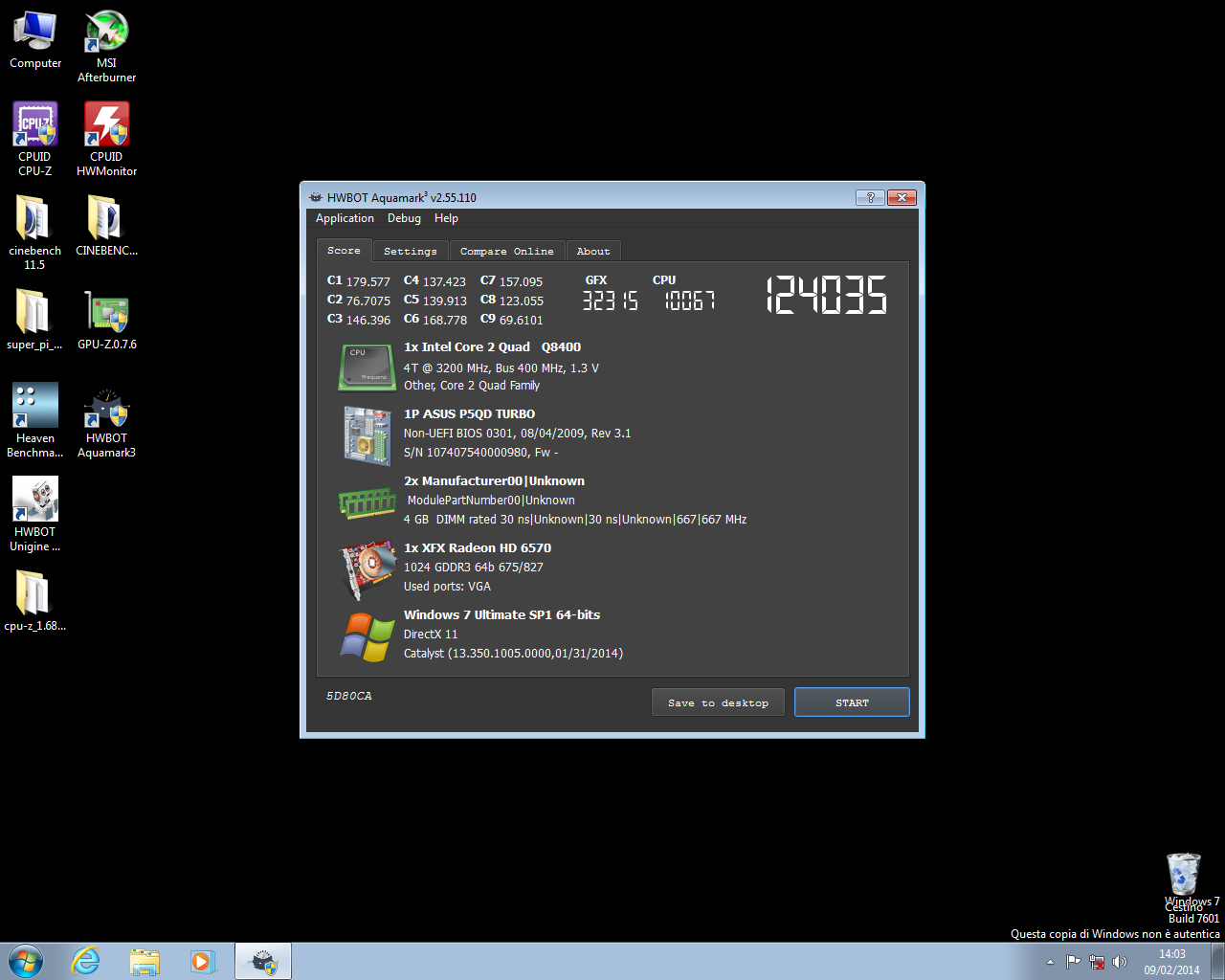The width and height of the screenshot is (1225, 980).
Task: Switch to the About tab
Action: 593,251
